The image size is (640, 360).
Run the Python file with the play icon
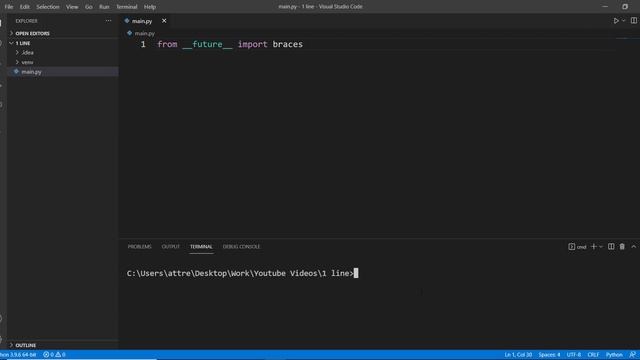pyautogui.click(x=616, y=21)
